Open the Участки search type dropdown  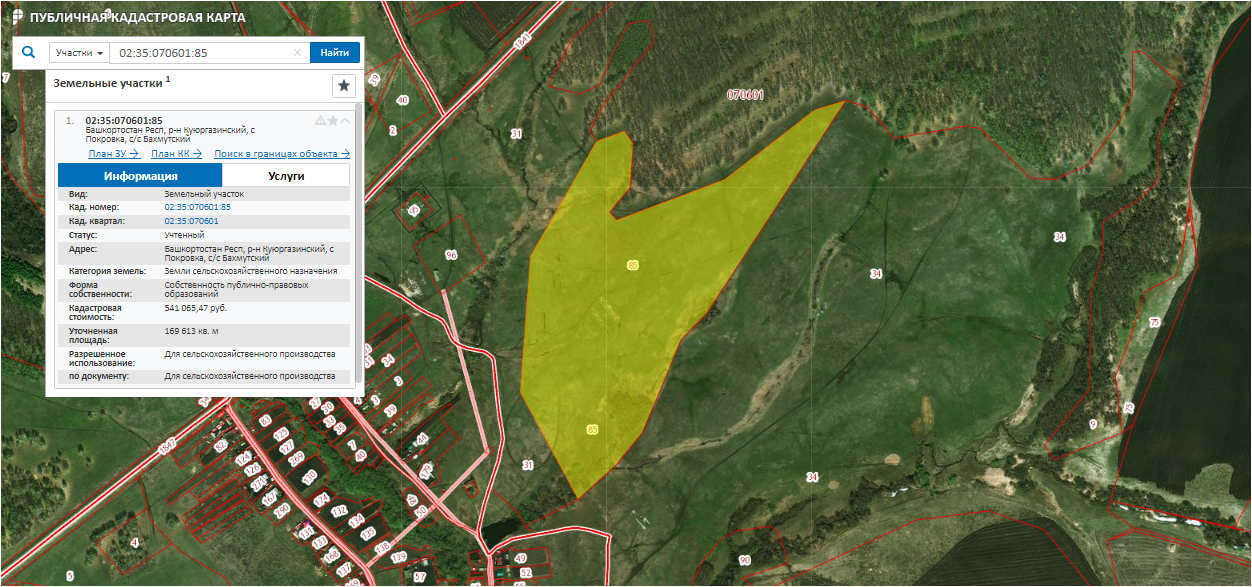[x=80, y=53]
